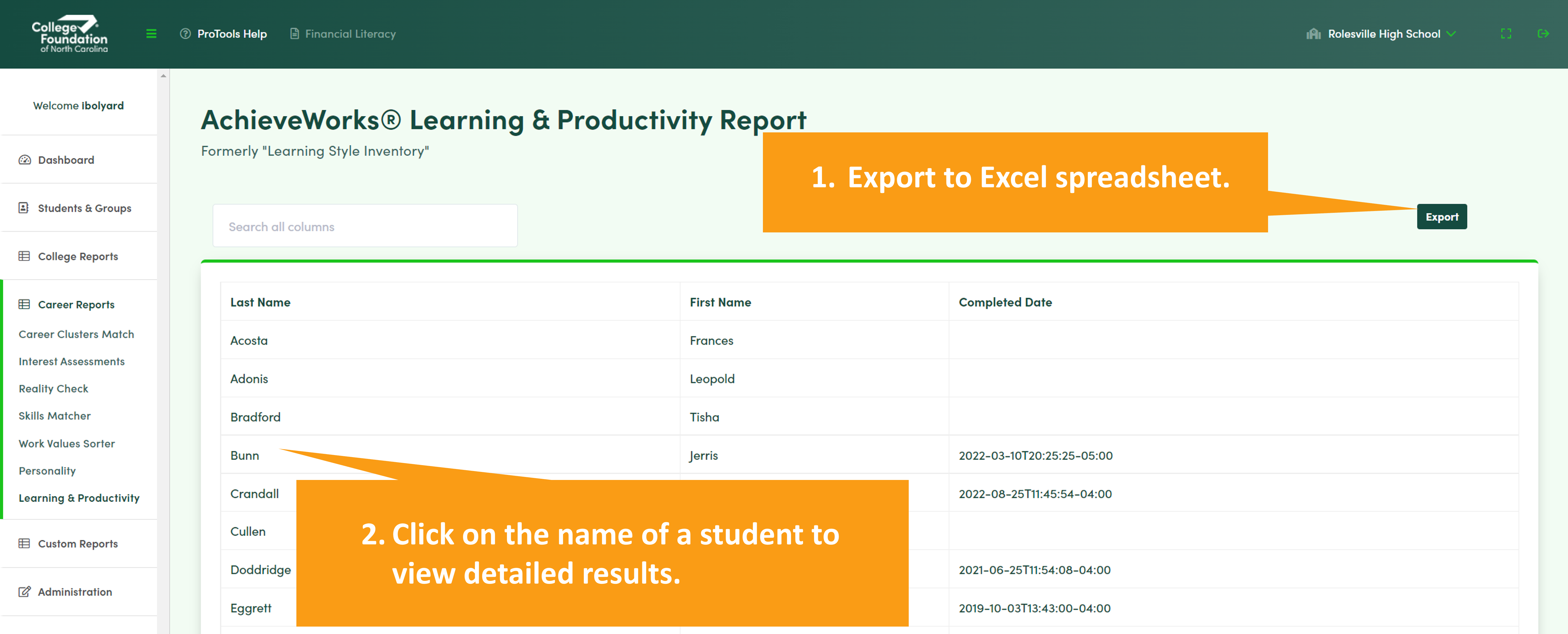Screen dimensions: 1568x634
Task: Click student last name Doddridge
Action: [260, 570]
